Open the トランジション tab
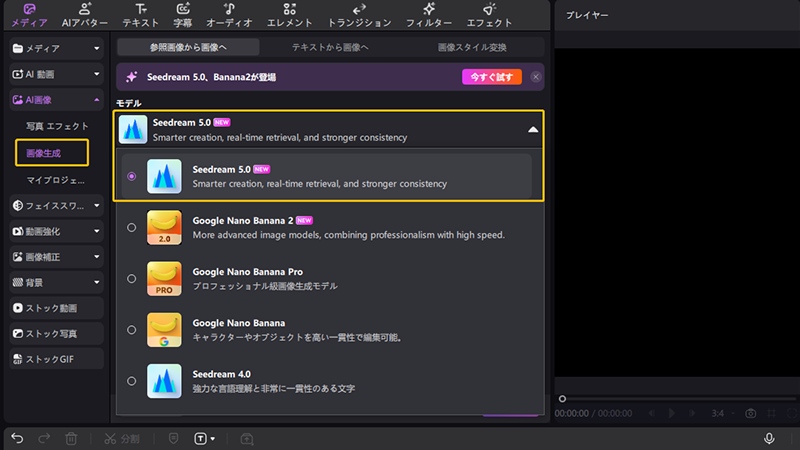Screen dimensions: 800x450 359,15
